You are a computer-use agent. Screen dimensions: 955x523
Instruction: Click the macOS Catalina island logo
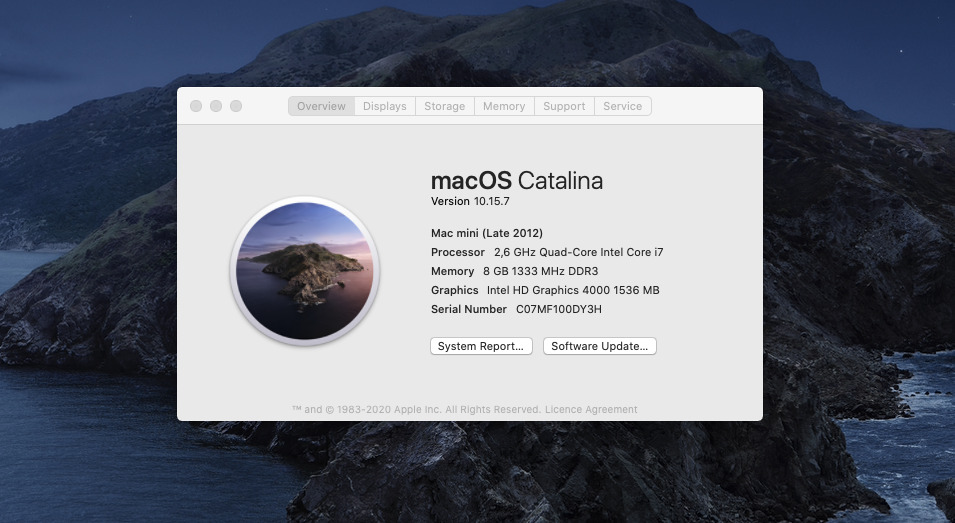pos(305,271)
